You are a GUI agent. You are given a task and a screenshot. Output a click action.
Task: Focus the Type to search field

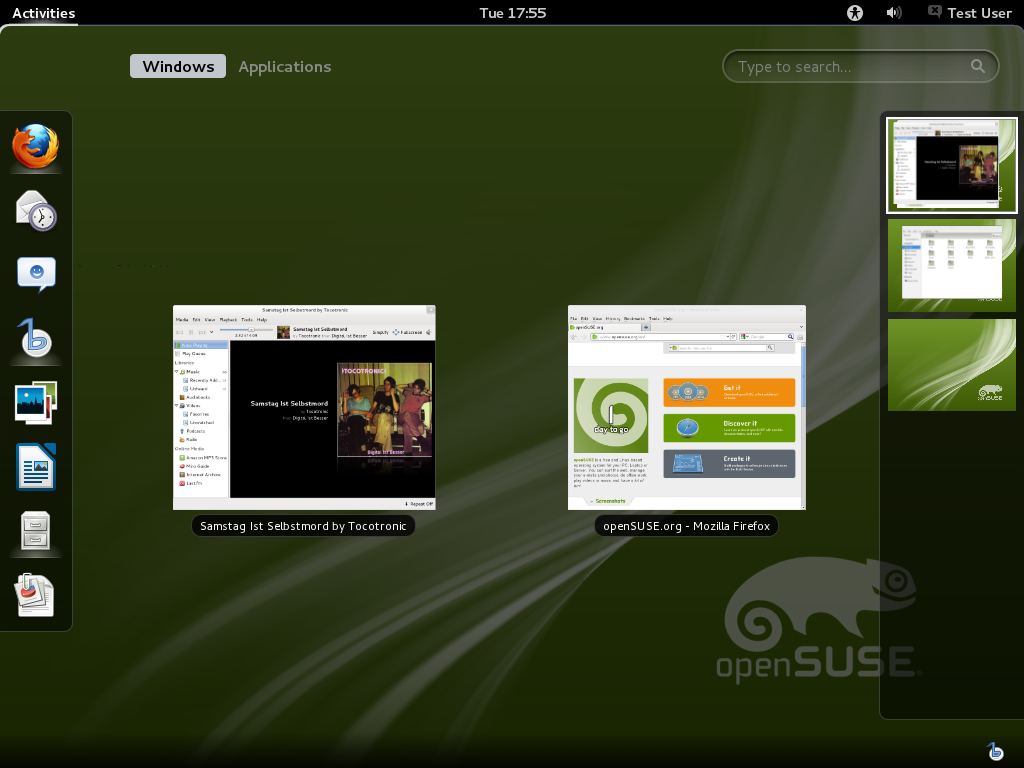[x=860, y=67]
